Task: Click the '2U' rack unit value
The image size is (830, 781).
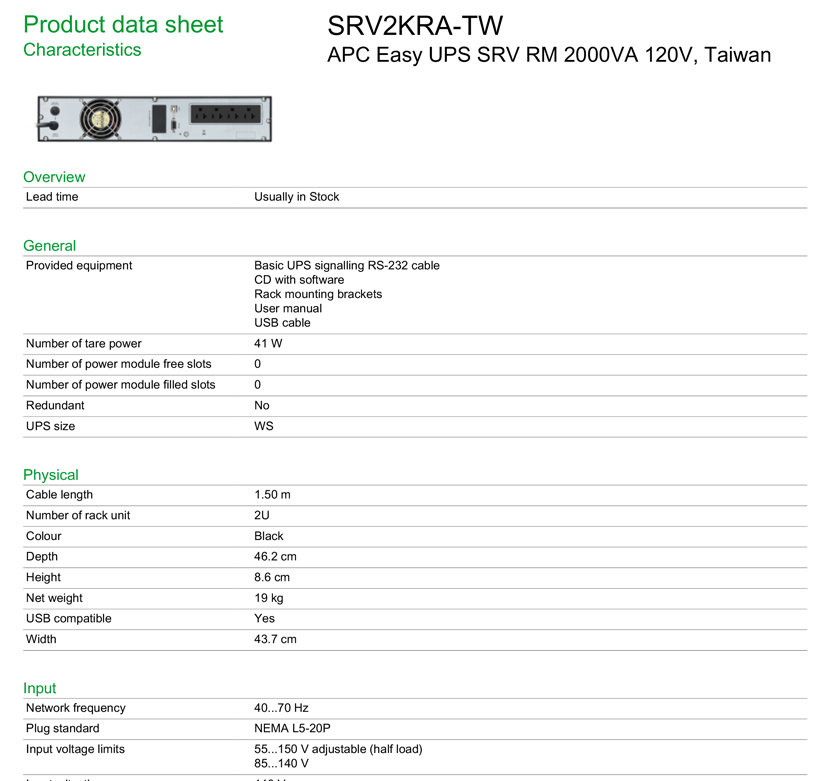Action: (262, 516)
